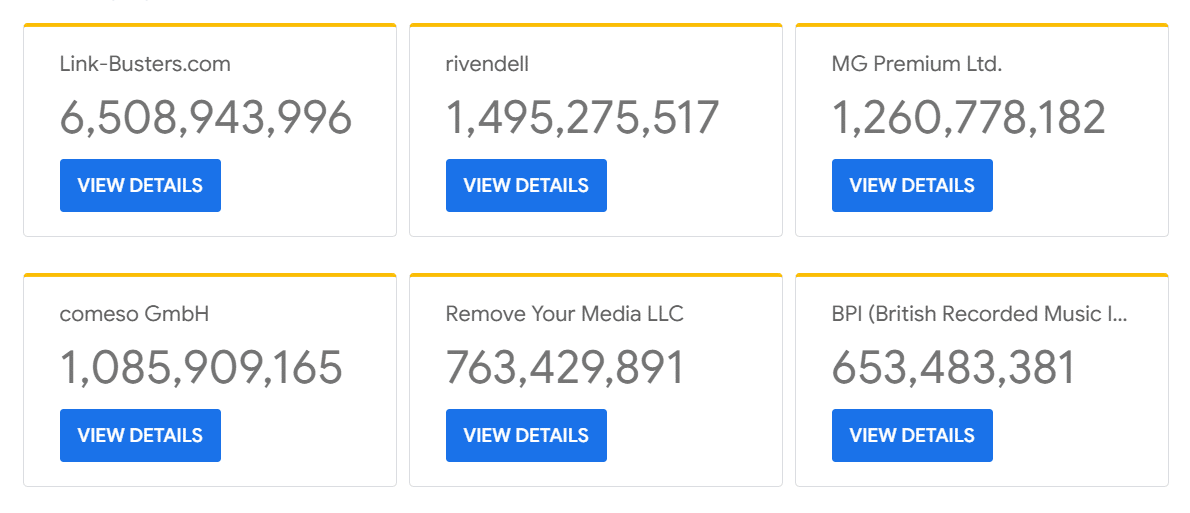
Task: Click the rivendell organization name
Action: [487, 65]
